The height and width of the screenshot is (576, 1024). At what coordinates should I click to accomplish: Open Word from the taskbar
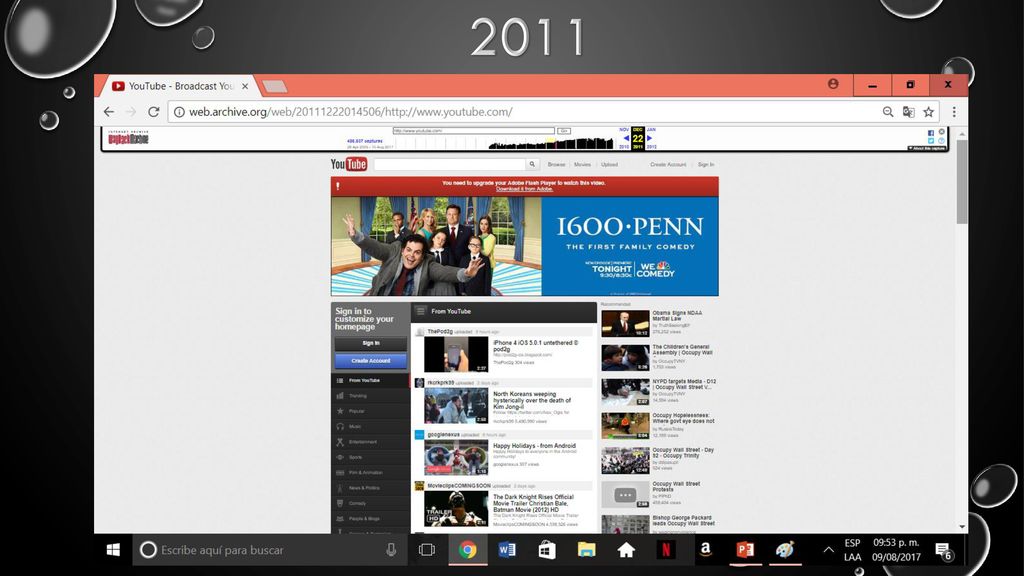pos(507,550)
